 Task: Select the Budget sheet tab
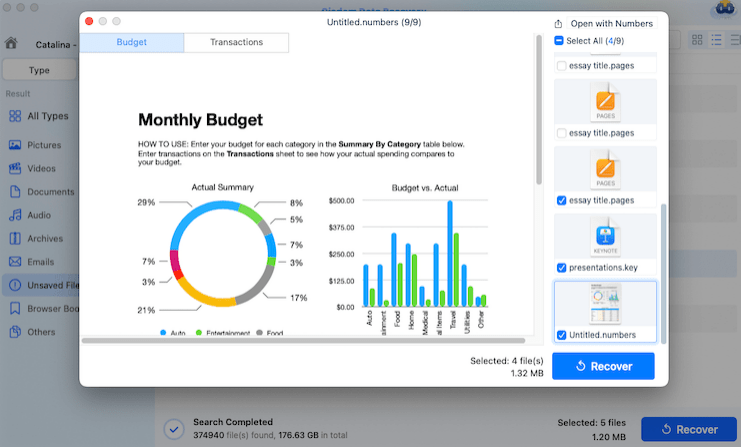click(132, 43)
